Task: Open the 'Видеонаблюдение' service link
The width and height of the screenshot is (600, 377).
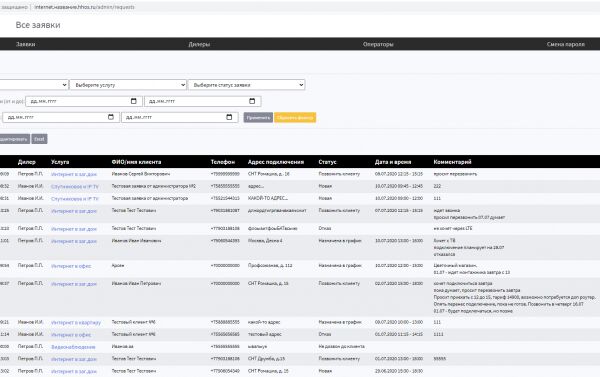Action: click(x=73, y=347)
